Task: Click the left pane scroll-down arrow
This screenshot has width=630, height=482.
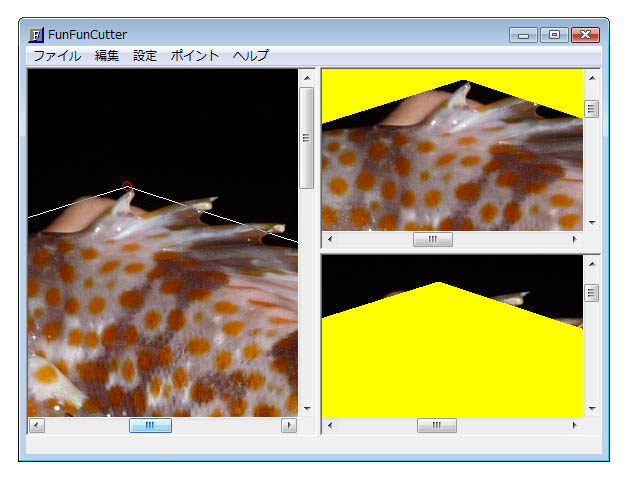Action: [307, 408]
